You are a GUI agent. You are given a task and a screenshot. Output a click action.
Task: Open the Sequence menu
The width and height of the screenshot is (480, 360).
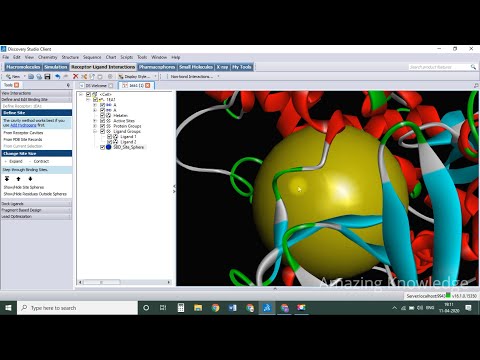coord(92,57)
